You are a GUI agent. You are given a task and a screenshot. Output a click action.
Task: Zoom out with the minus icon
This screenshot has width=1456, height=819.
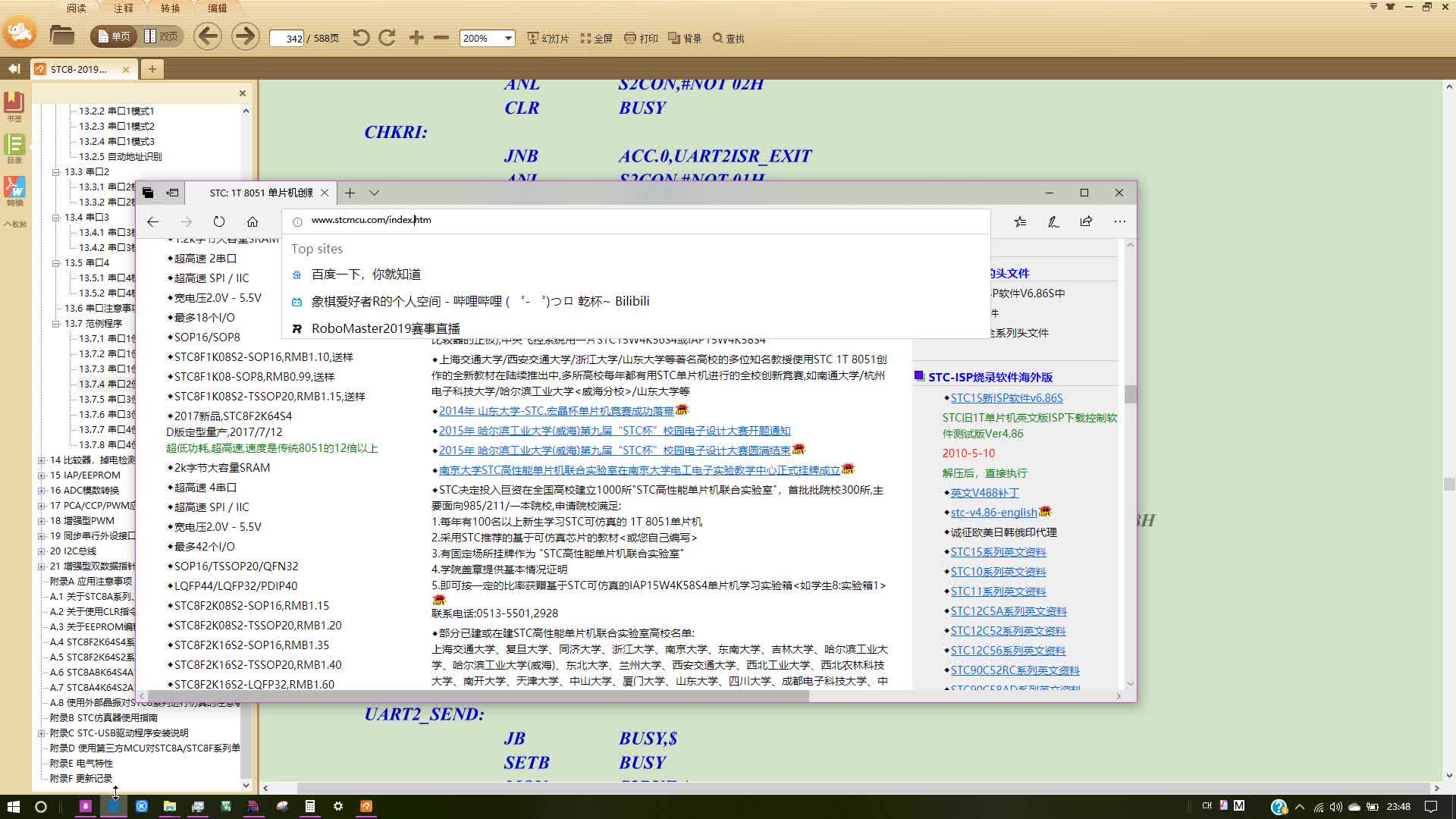coord(441,37)
